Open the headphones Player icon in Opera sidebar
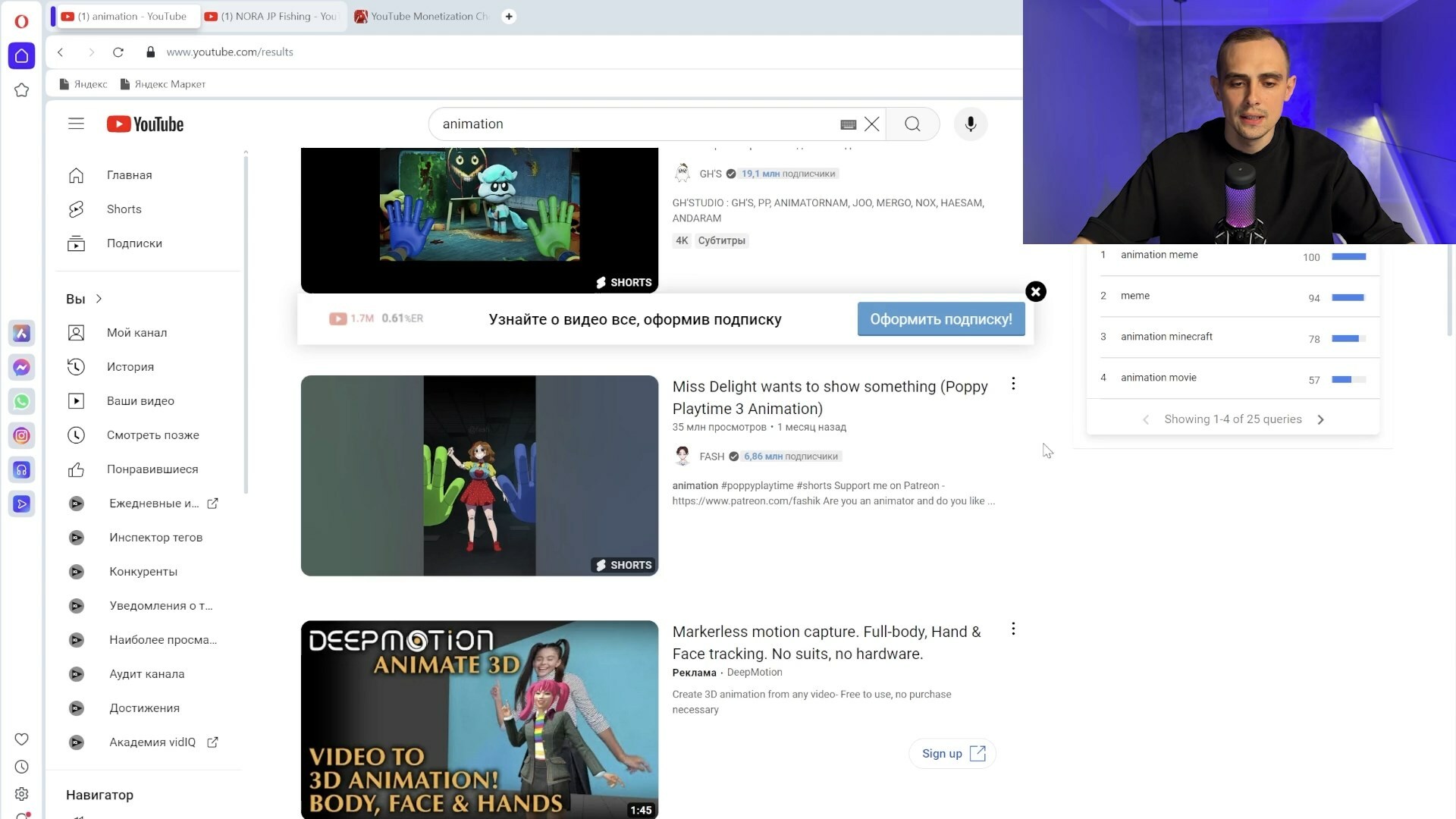This screenshot has width=1456, height=819. coord(21,470)
